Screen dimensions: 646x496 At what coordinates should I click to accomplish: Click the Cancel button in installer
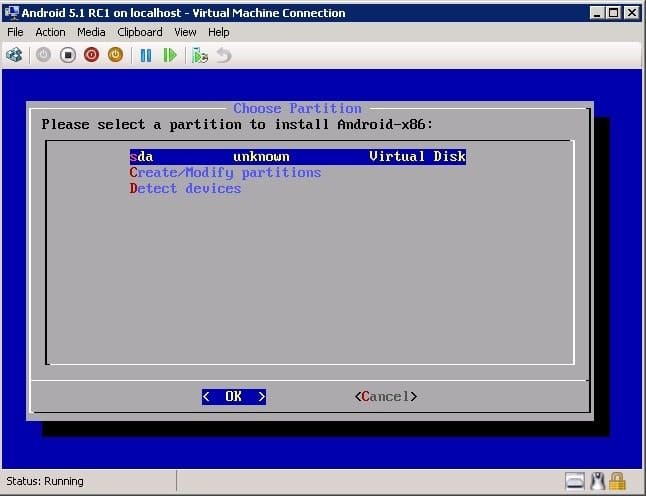pos(386,396)
